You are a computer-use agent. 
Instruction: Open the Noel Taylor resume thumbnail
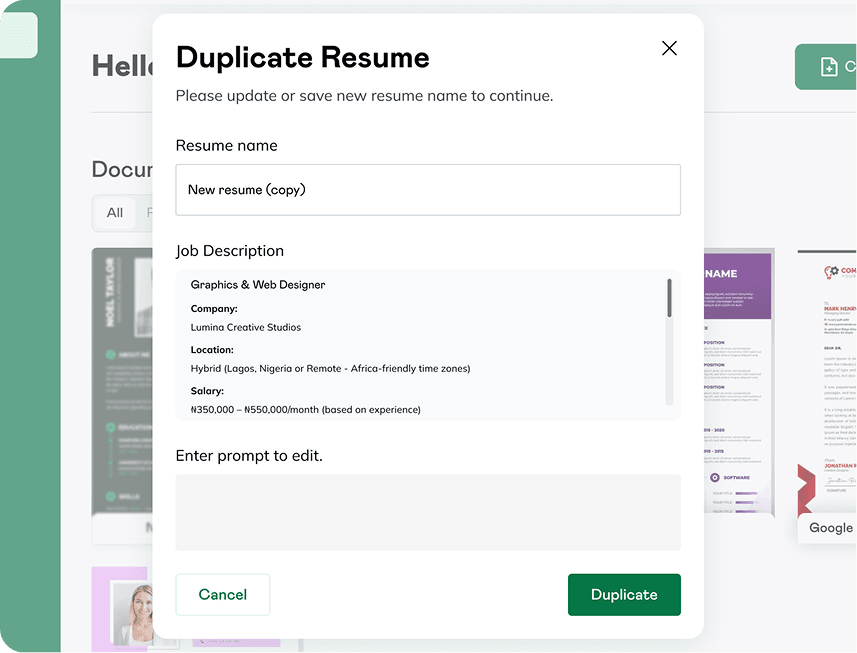tap(122, 381)
